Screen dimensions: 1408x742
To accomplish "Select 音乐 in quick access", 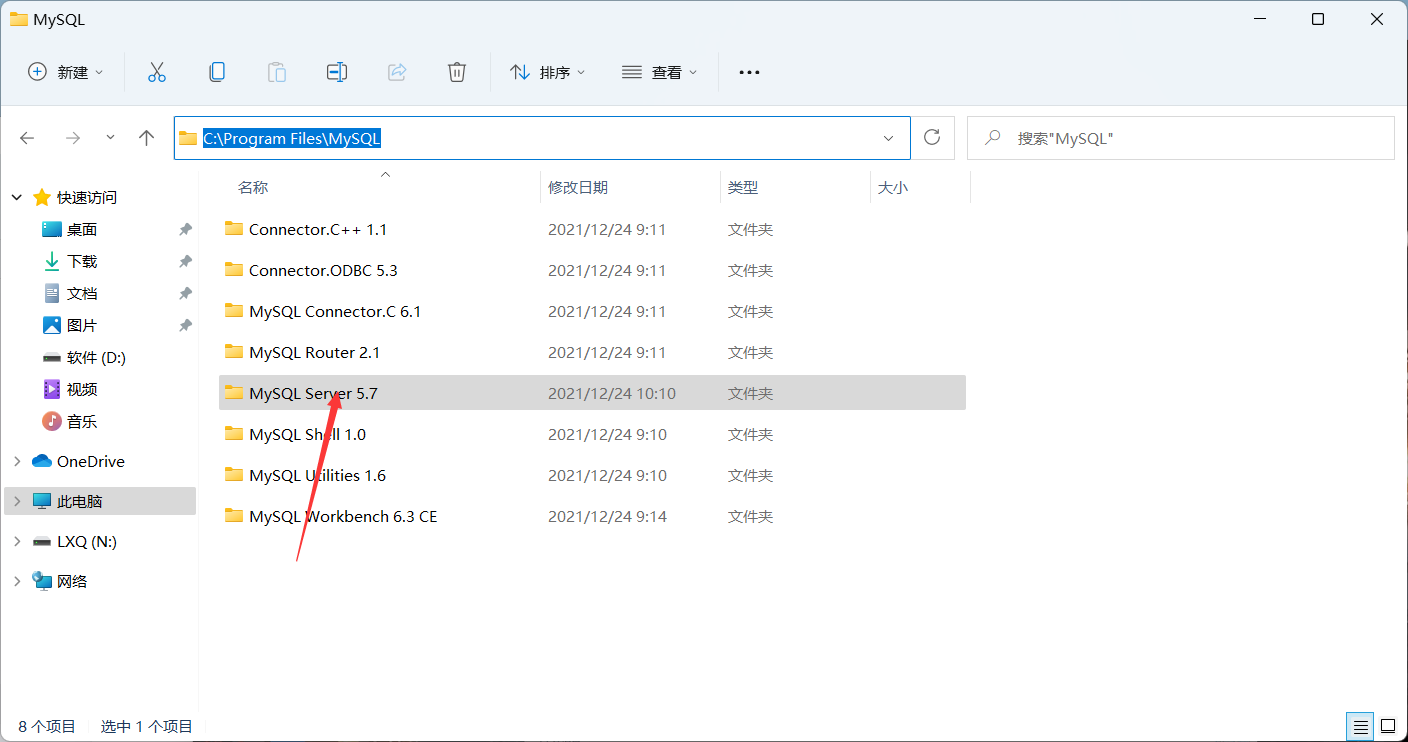I will [82, 422].
